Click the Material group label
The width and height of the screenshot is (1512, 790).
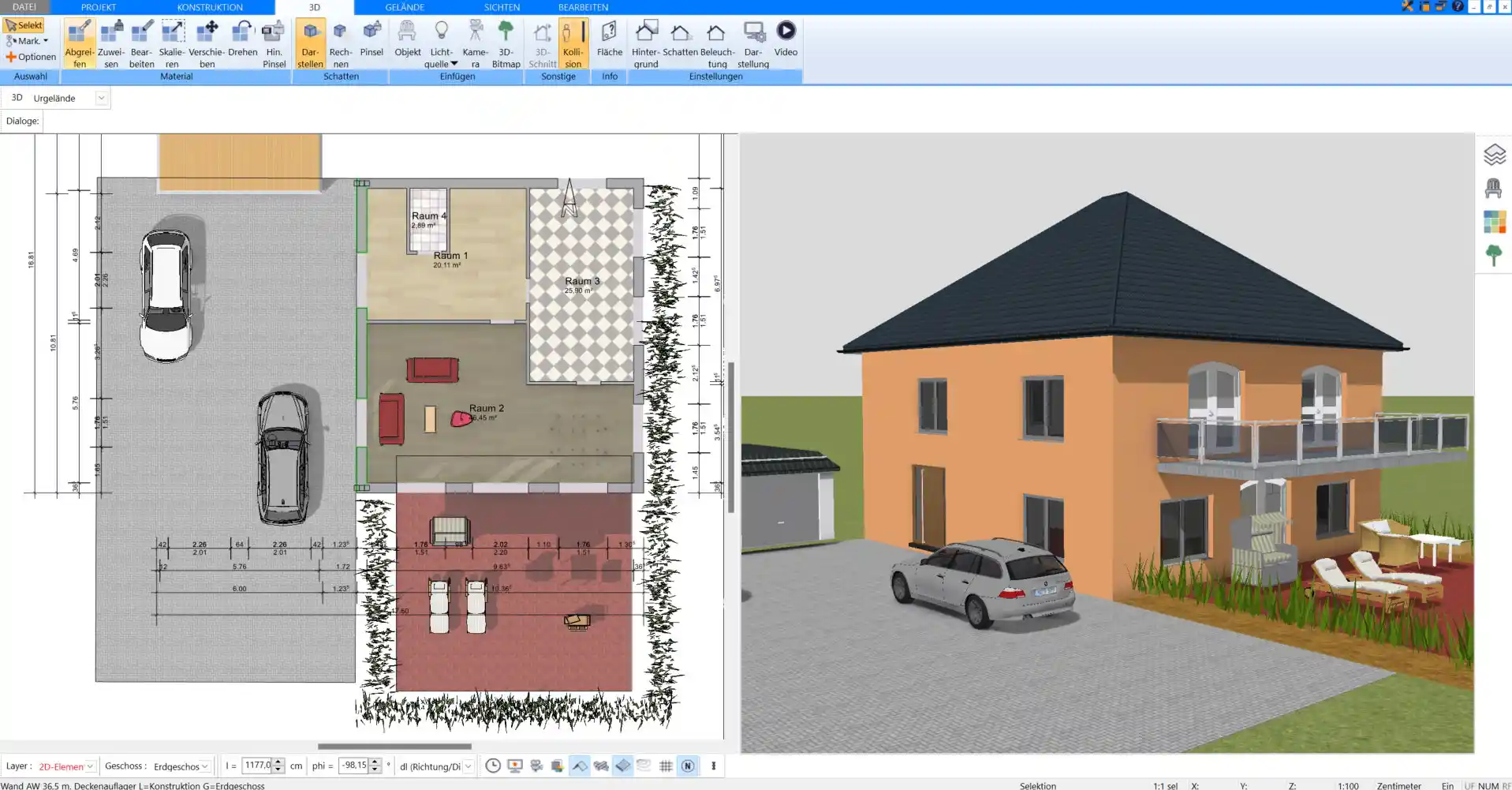coord(177,77)
